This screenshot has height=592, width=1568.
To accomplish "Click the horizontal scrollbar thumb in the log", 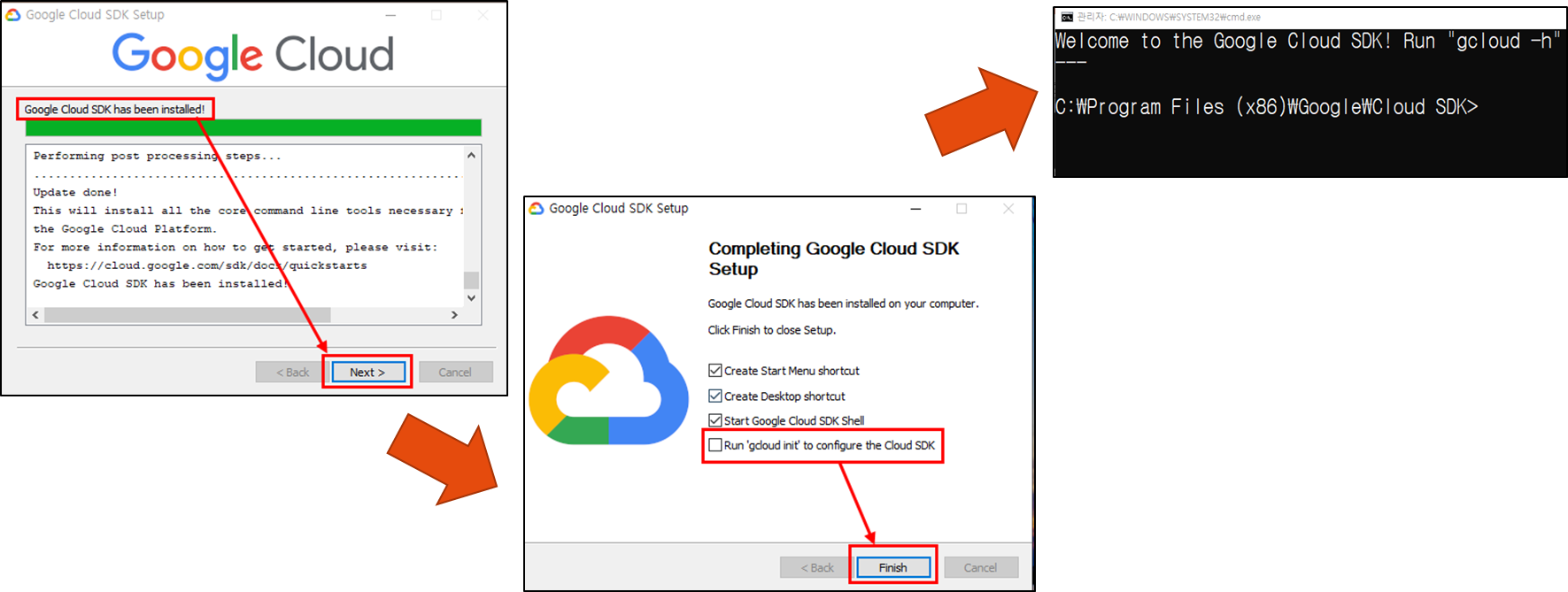I will [188, 315].
